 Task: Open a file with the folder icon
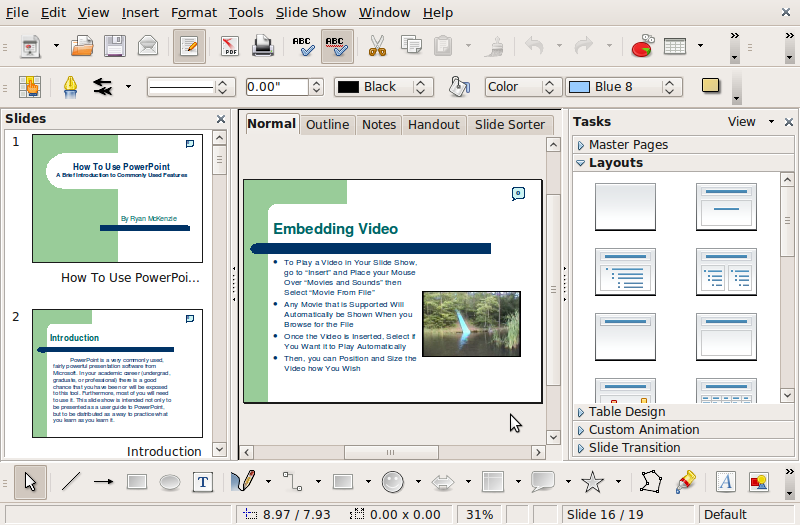click(82, 46)
